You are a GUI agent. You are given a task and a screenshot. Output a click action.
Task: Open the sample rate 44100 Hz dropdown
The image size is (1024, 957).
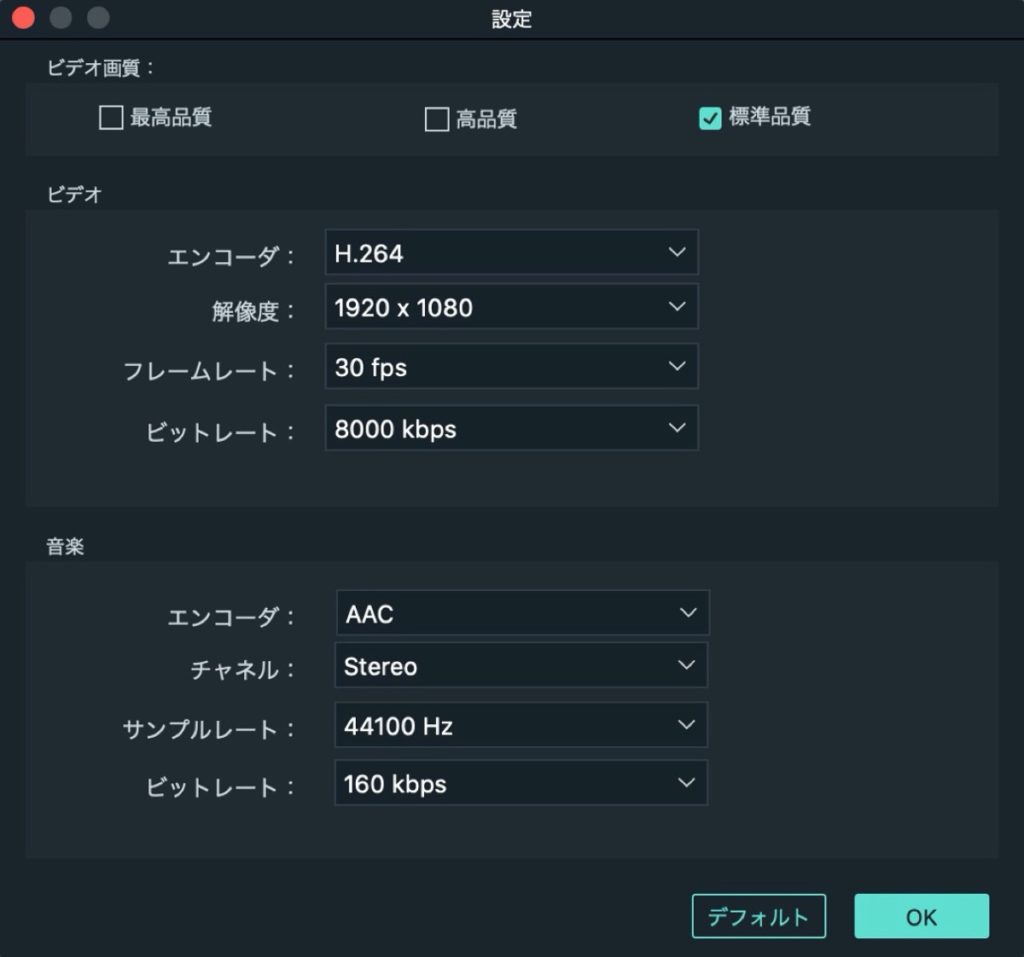(x=520, y=725)
